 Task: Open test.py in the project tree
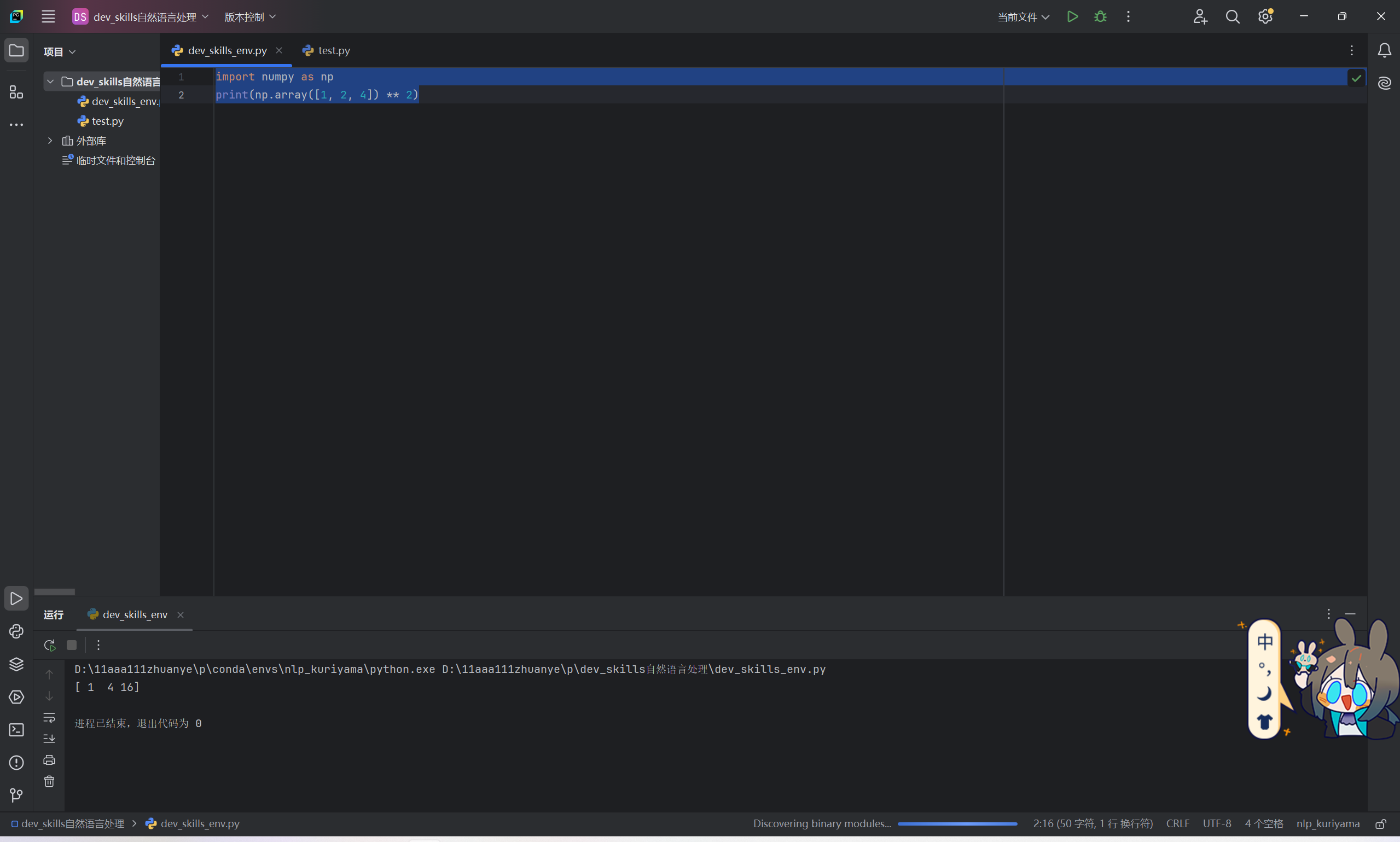click(101, 121)
